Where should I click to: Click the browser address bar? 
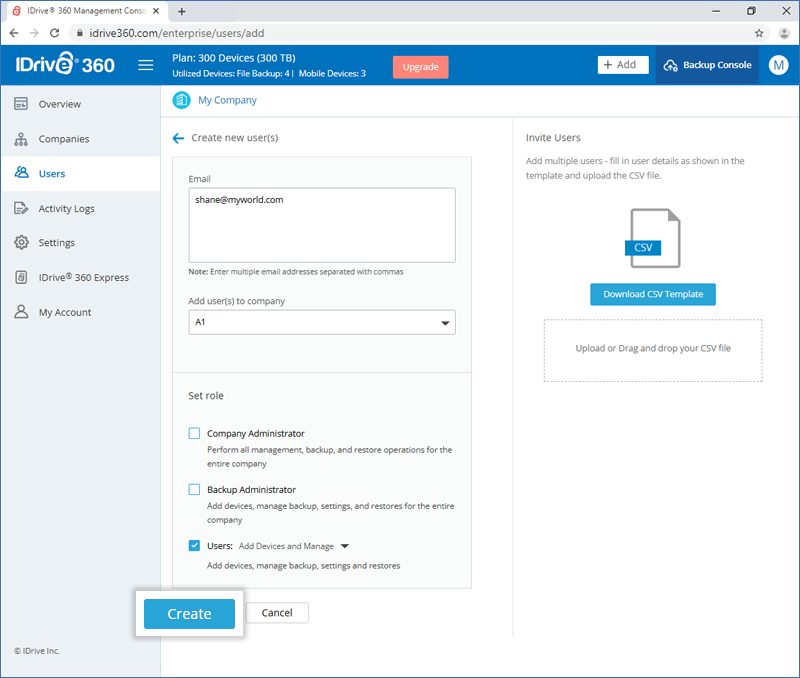[417, 33]
